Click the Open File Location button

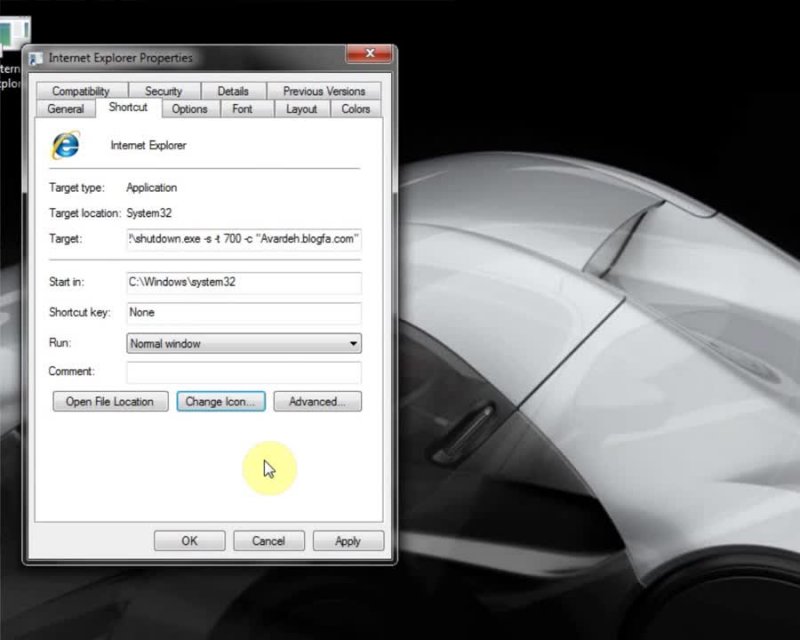click(110, 401)
